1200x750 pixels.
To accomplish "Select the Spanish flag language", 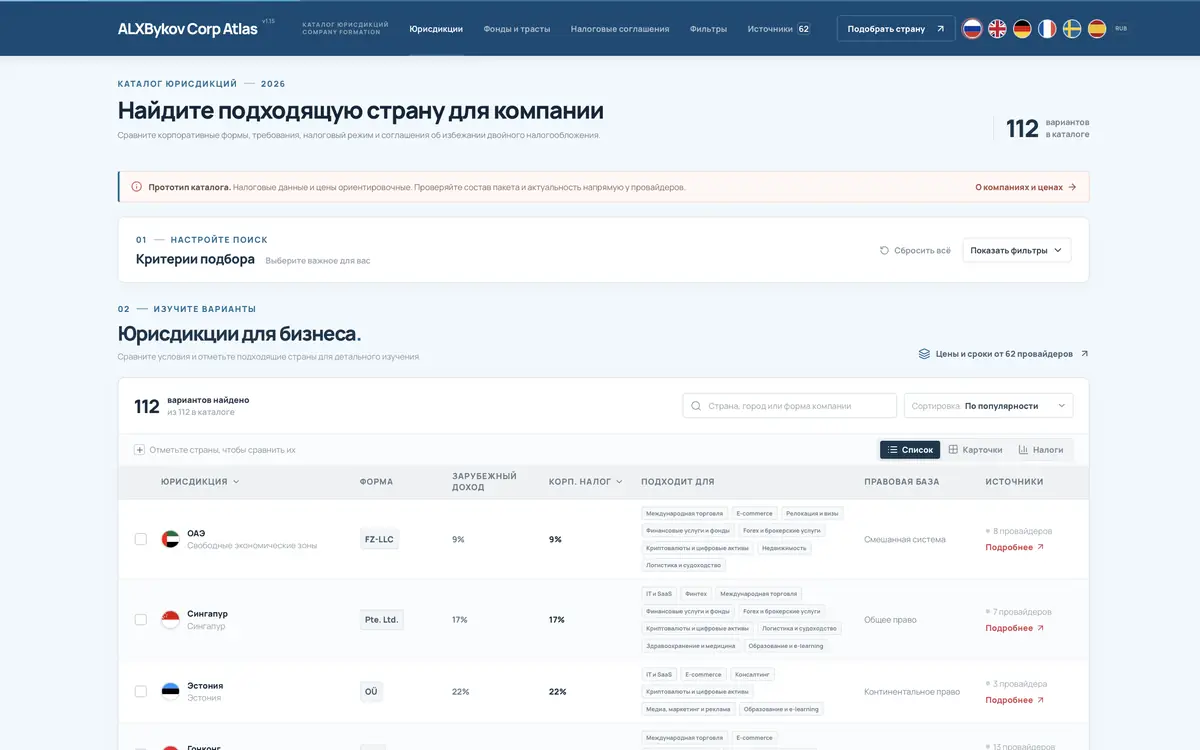I will point(1097,29).
